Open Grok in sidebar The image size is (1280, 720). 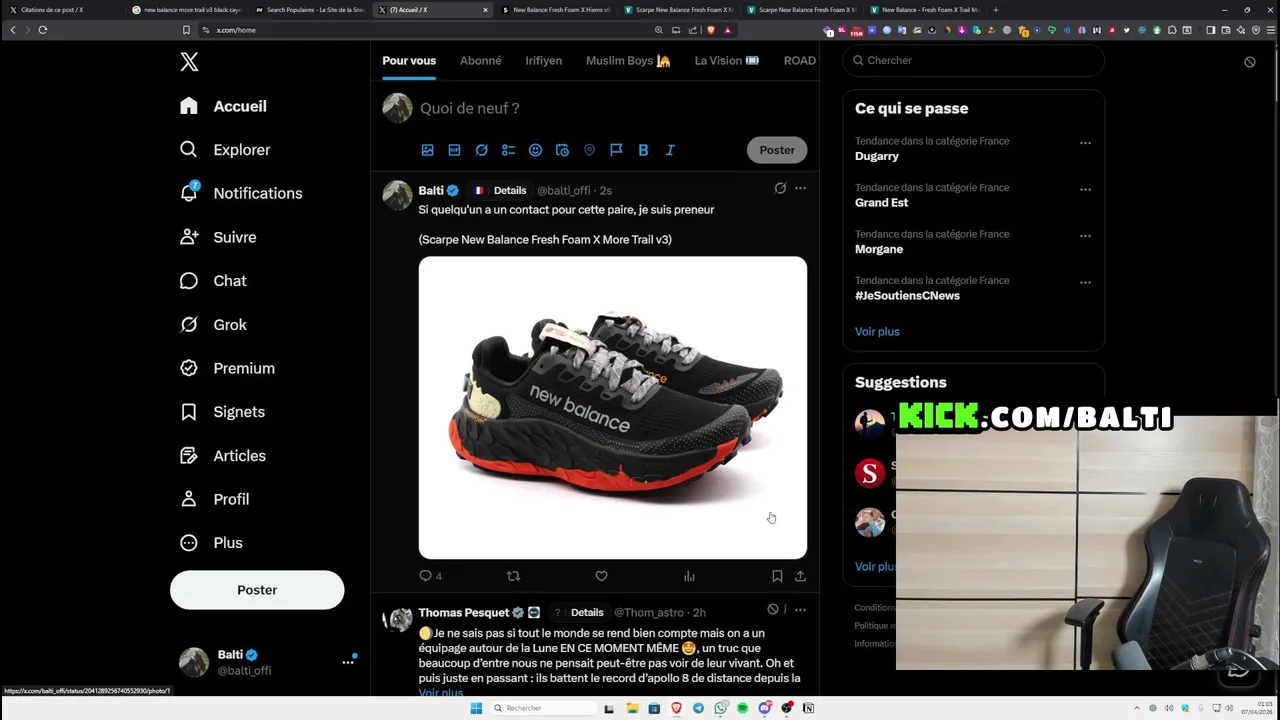coord(213,324)
